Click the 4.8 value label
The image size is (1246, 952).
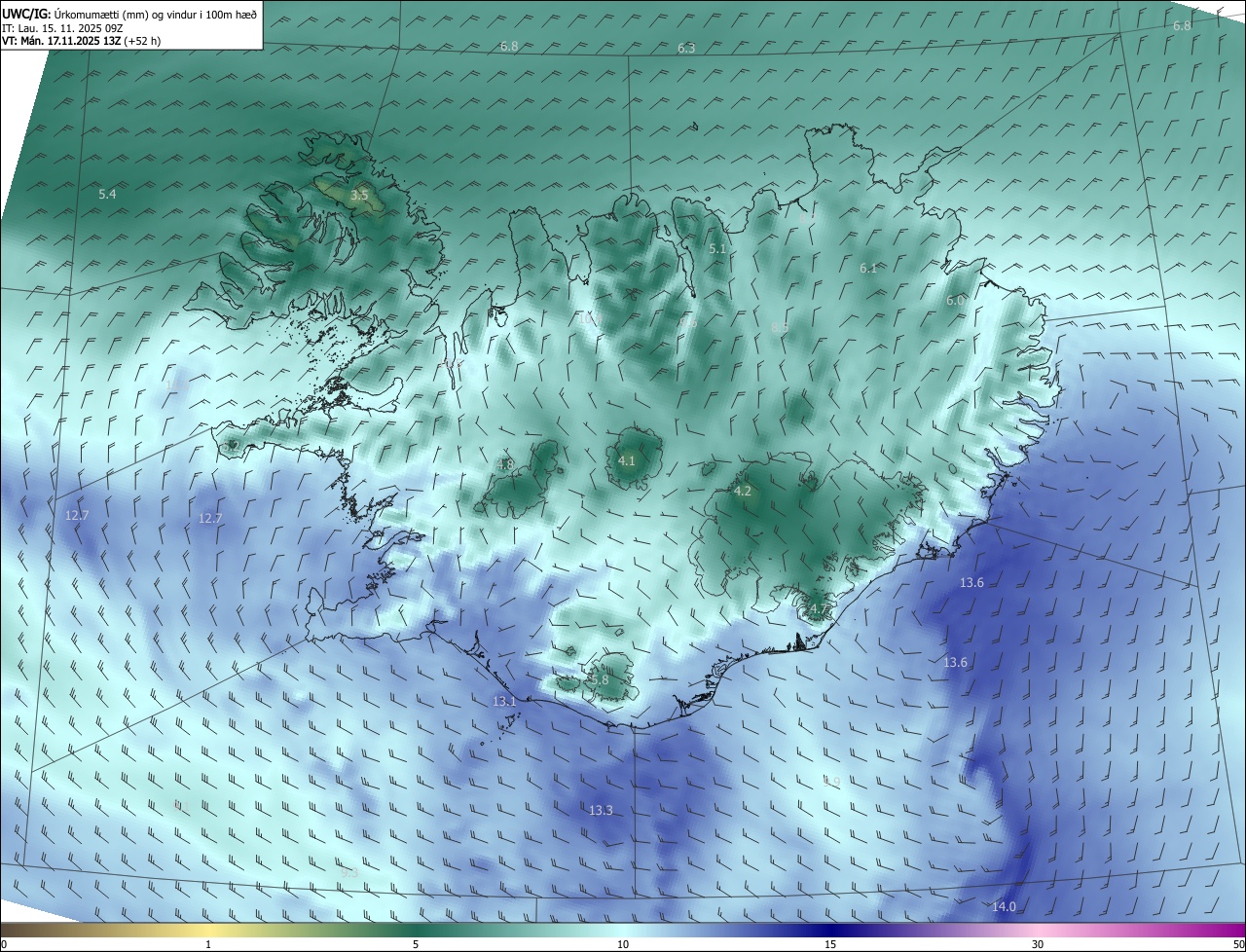[504, 465]
